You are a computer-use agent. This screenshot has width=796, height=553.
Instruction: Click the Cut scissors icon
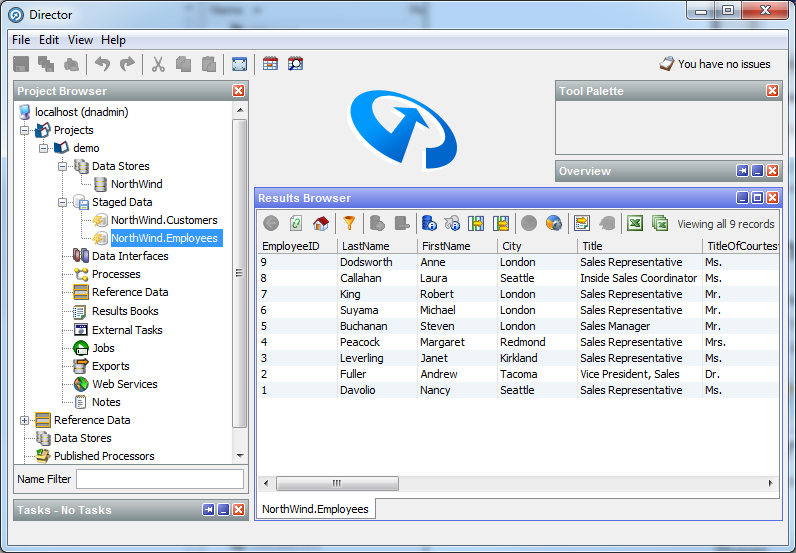[158, 64]
